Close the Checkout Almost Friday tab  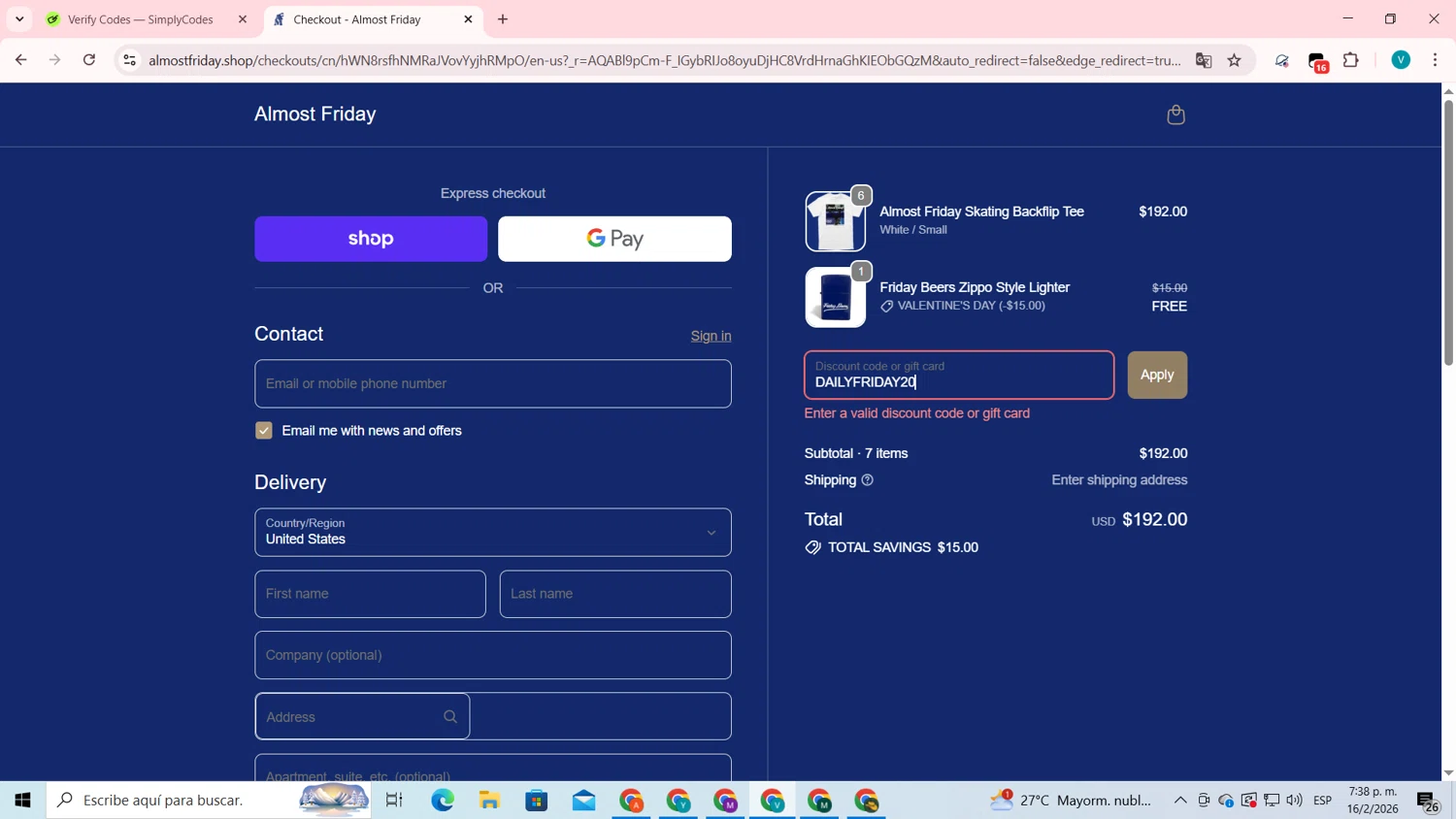pos(468,19)
